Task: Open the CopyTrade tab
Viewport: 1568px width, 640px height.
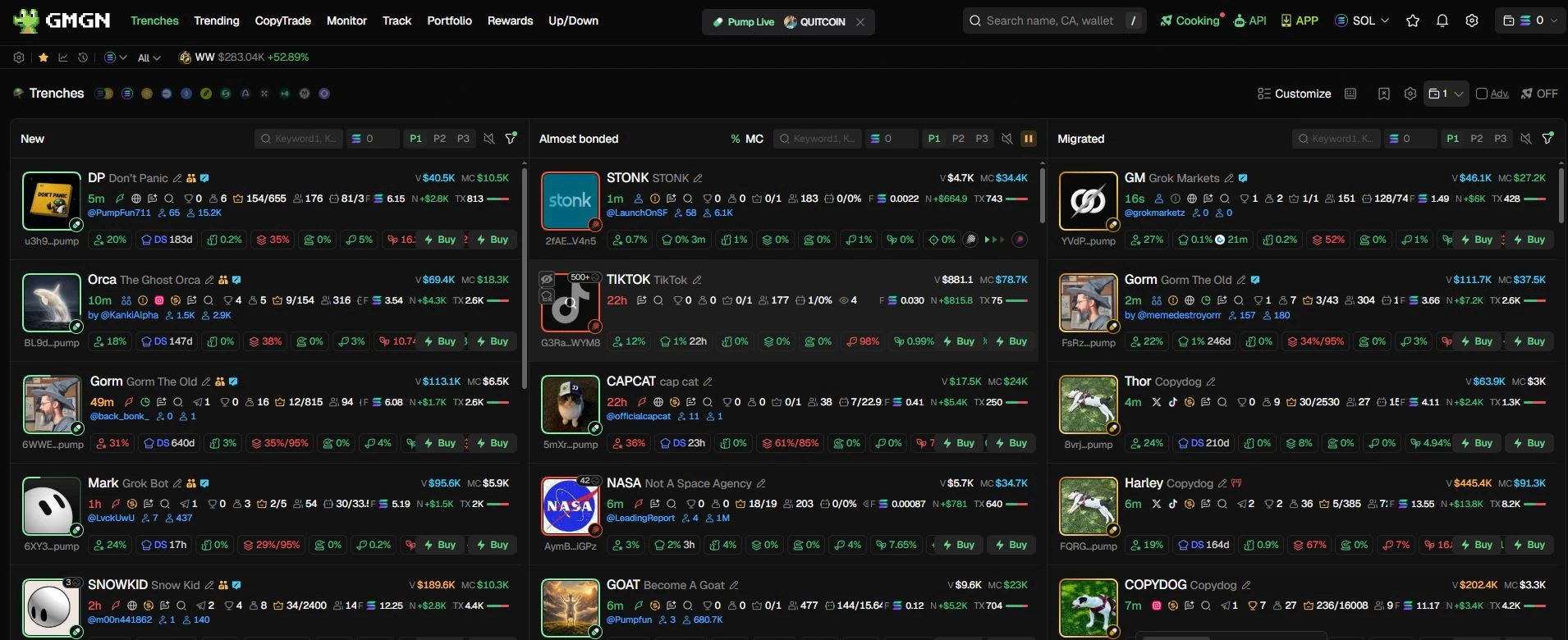Action: pos(282,21)
